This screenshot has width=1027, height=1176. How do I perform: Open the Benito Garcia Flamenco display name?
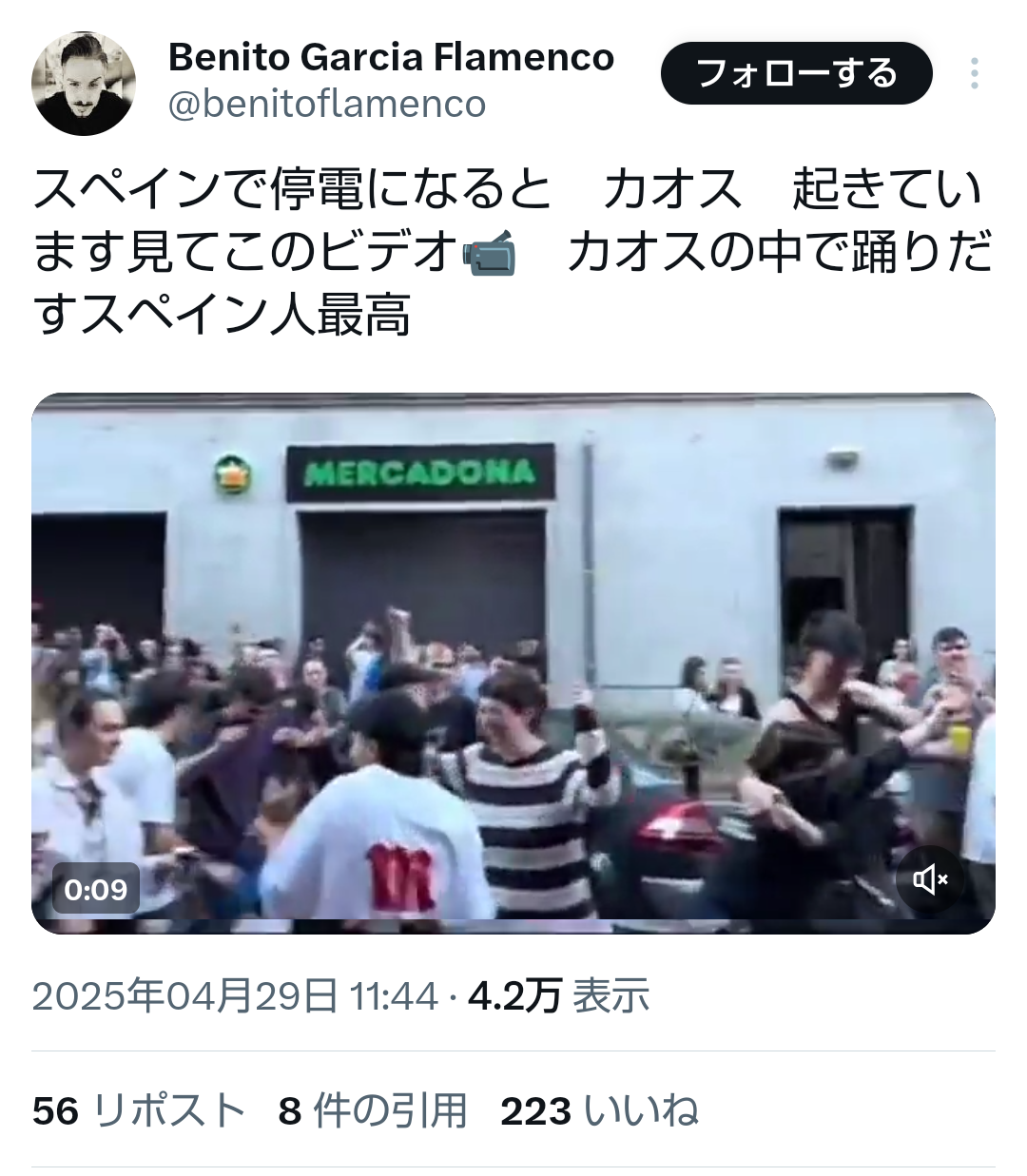391,57
